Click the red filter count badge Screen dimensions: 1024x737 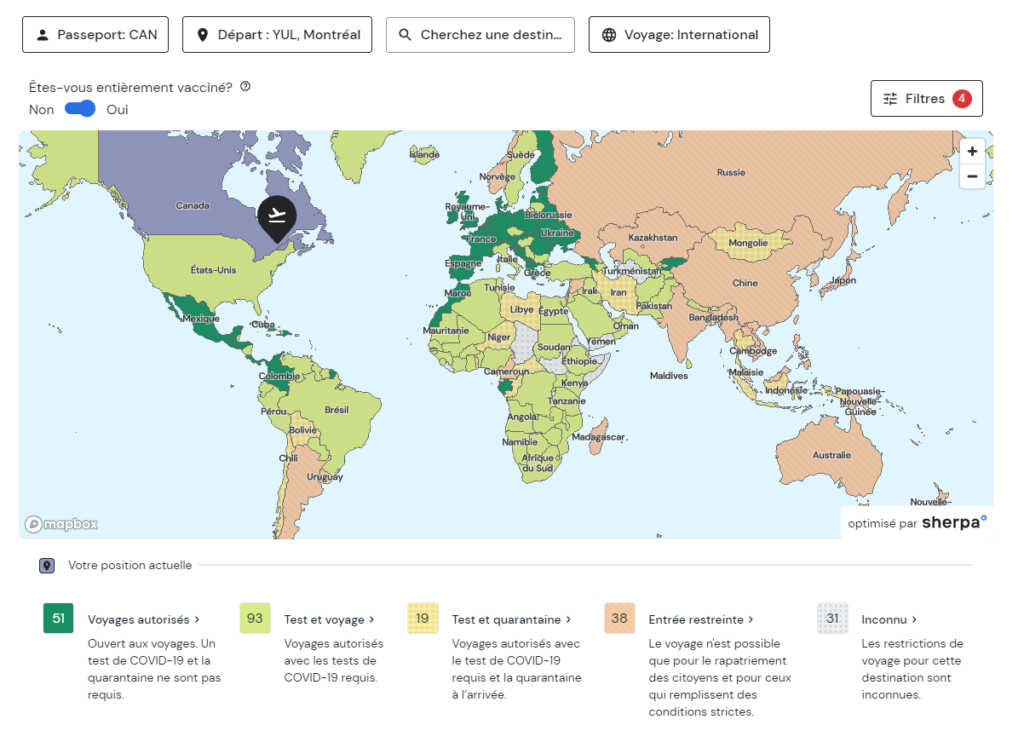(x=961, y=99)
